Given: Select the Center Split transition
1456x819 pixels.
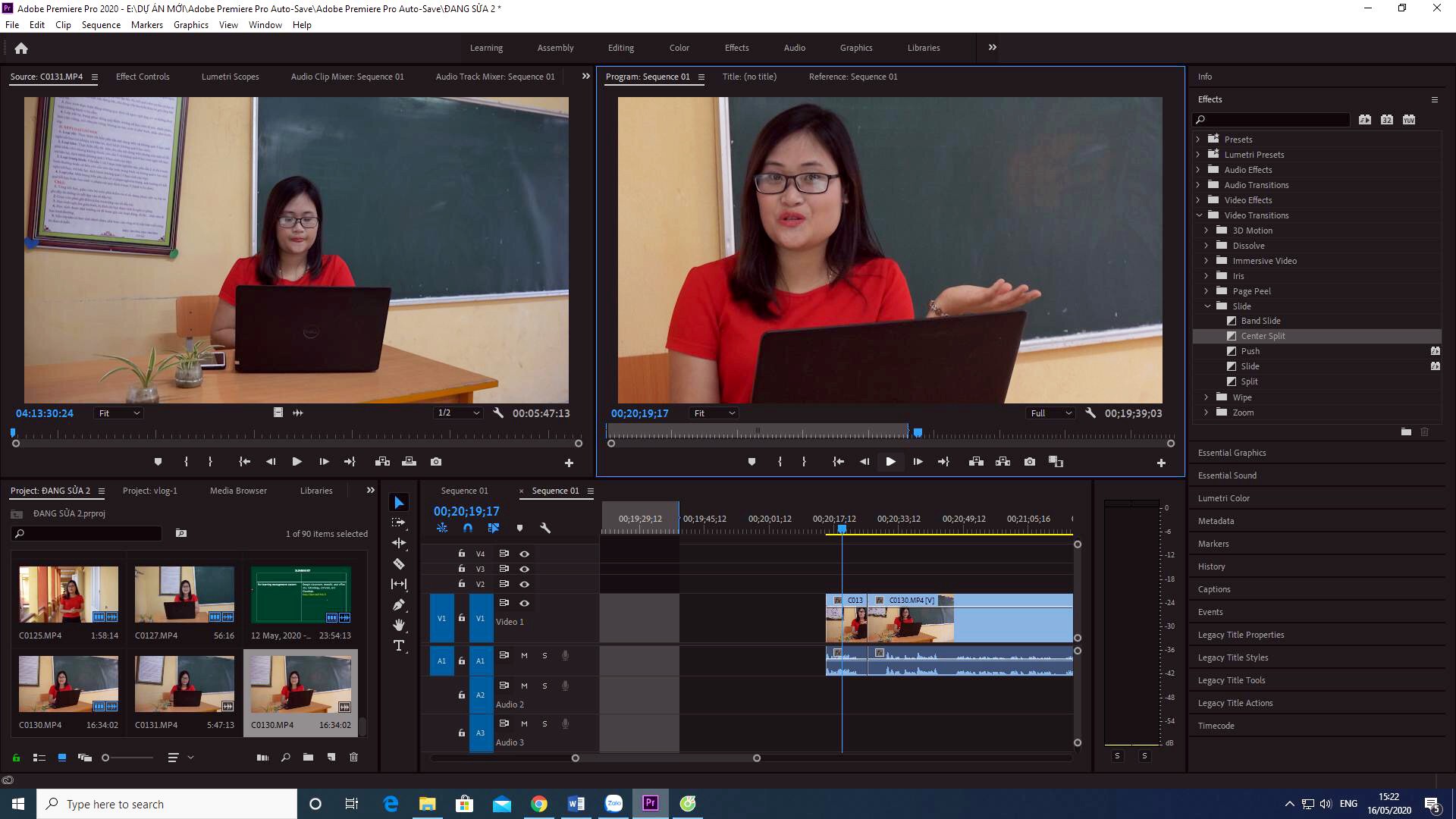Looking at the screenshot, I should pos(1263,336).
